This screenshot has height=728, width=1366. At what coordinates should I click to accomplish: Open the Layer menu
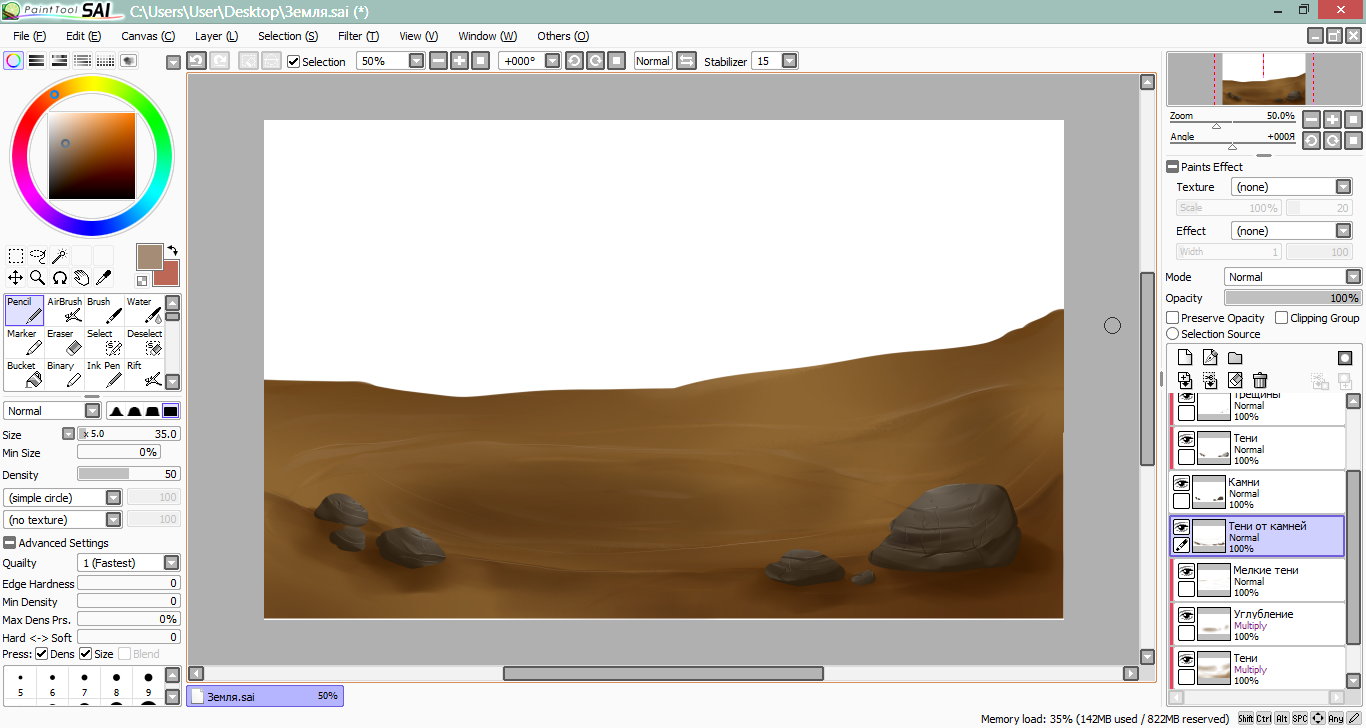[216, 36]
